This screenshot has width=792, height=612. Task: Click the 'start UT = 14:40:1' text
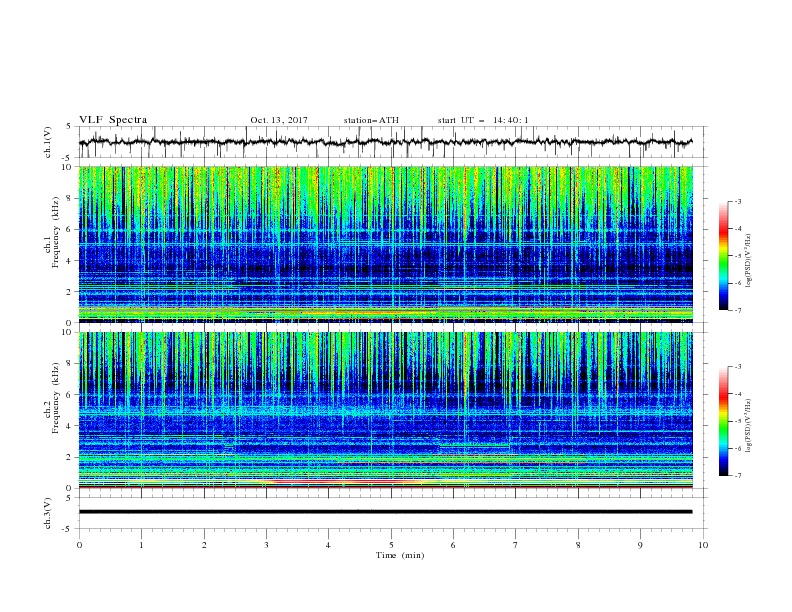pos(483,120)
